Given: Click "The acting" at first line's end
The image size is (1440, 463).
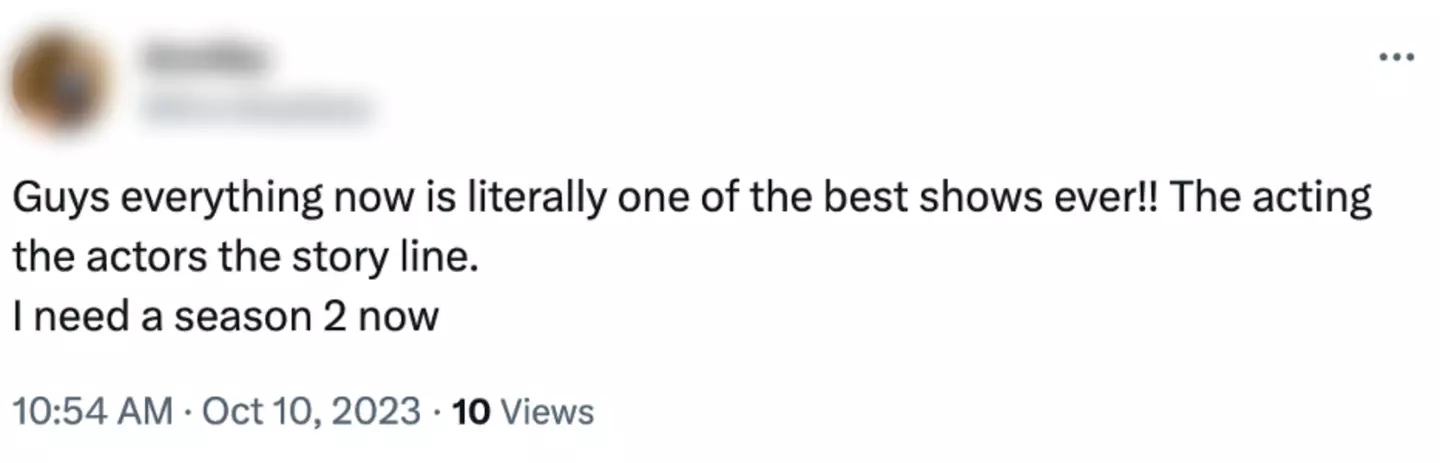Looking at the screenshot, I should tap(1270, 200).
